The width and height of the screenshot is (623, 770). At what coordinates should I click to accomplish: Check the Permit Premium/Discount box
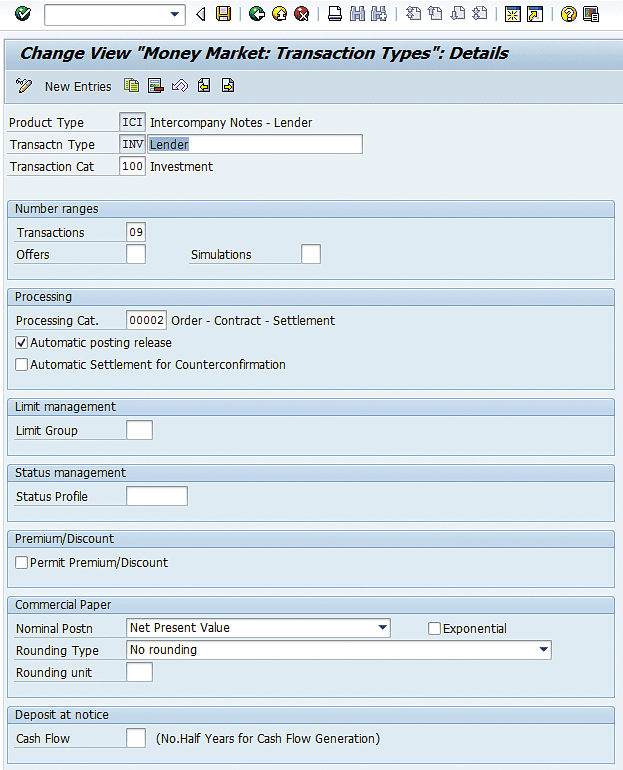click(x=22, y=563)
